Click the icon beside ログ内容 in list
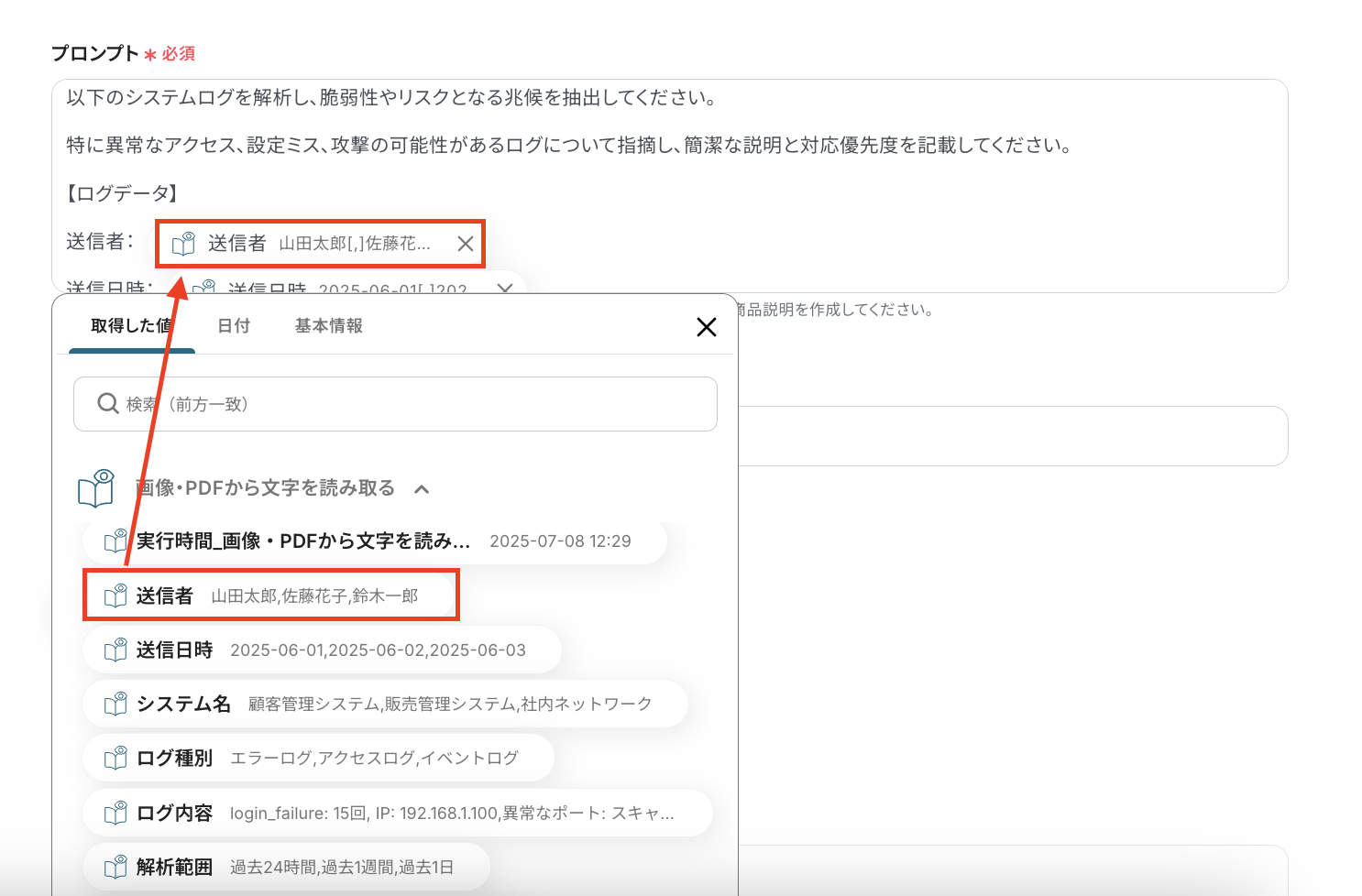This screenshot has height=896, width=1362. 115,814
